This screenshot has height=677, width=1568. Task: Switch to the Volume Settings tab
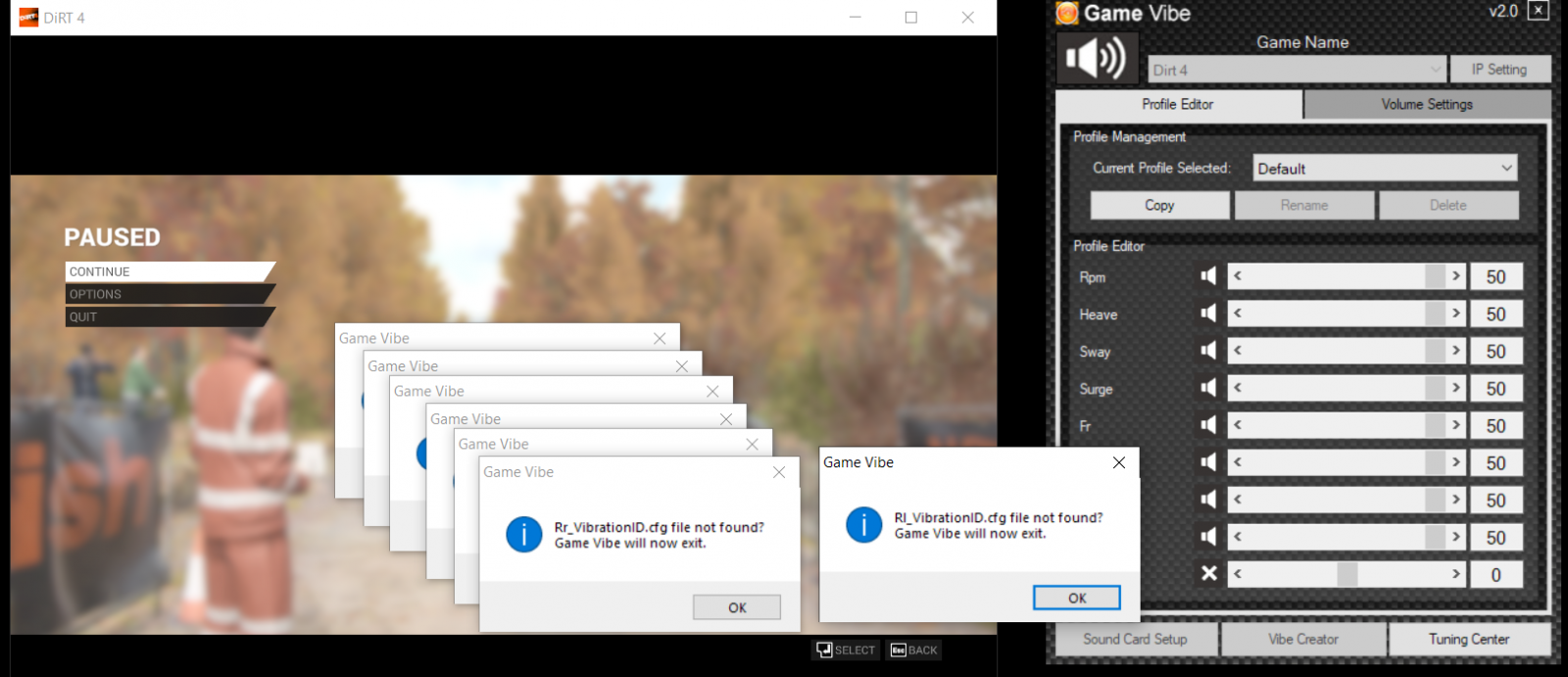coord(1427,104)
